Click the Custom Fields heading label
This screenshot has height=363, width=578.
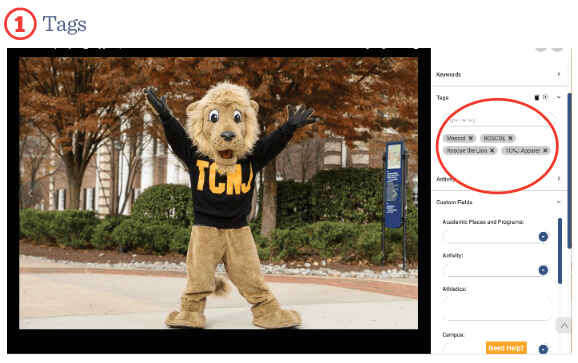pyautogui.click(x=454, y=202)
